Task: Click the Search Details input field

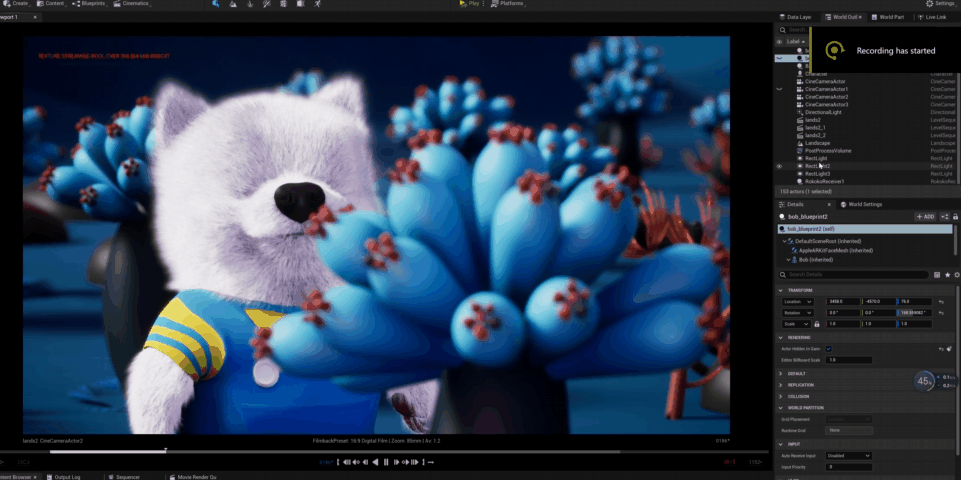Action: pyautogui.click(x=853, y=275)
